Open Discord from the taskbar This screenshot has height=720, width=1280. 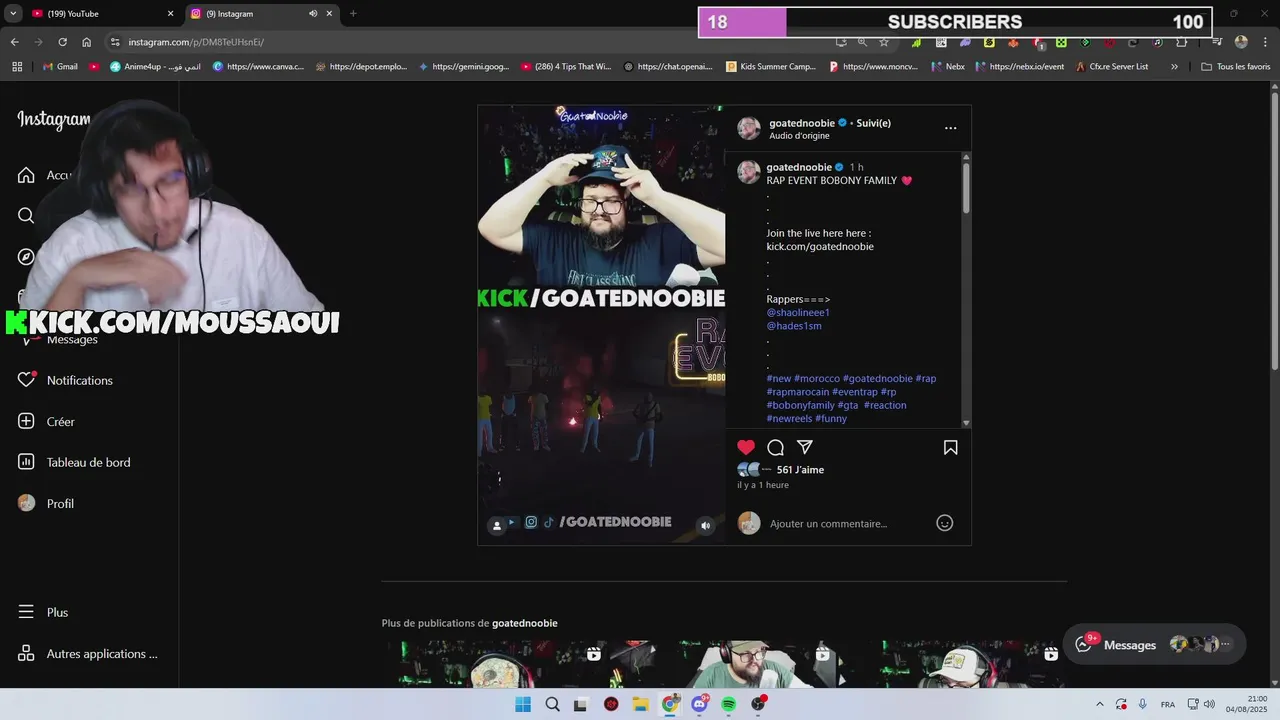[699, 704]
